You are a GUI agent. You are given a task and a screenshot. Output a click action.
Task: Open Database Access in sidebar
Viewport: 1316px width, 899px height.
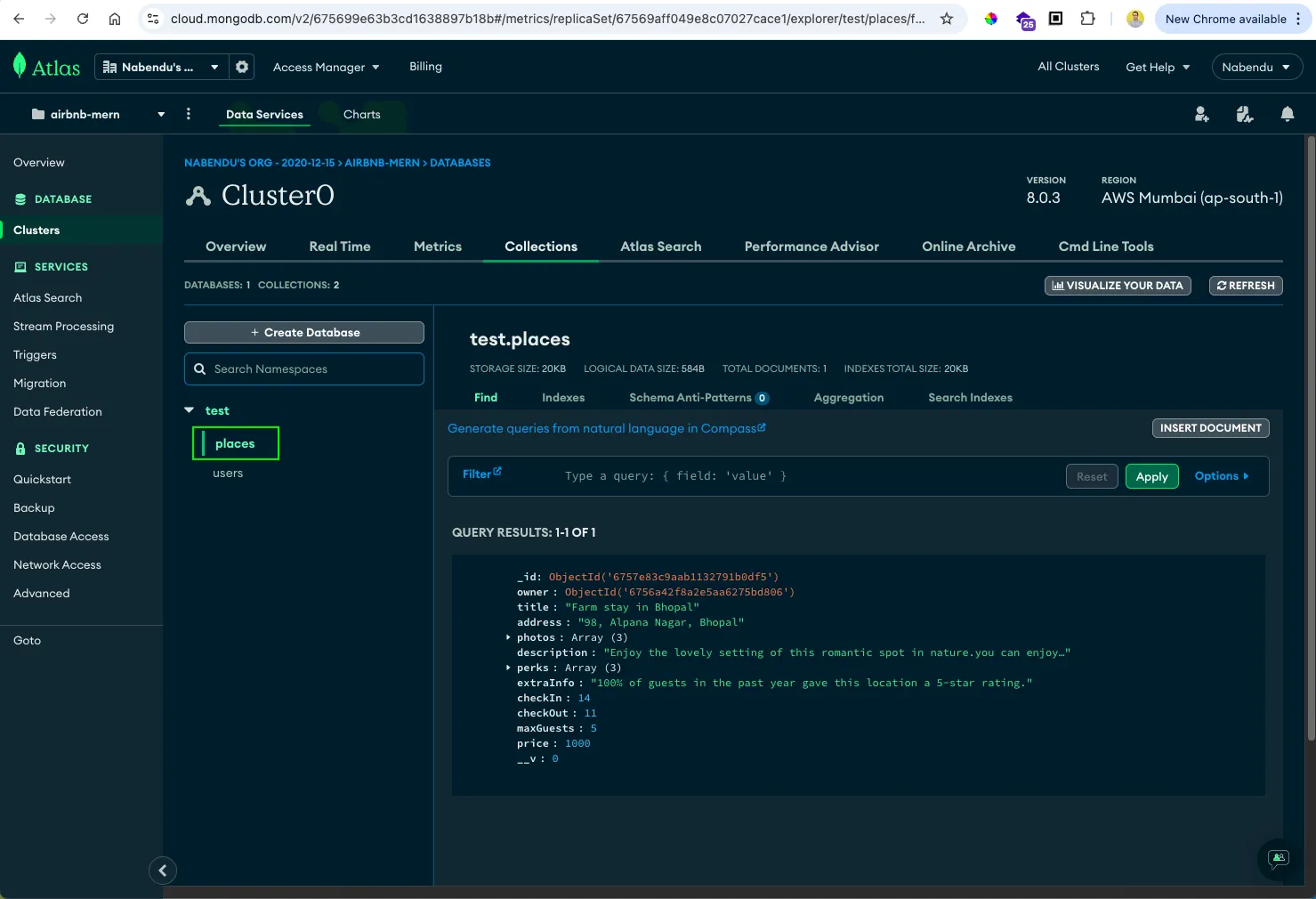pos(61,537)
